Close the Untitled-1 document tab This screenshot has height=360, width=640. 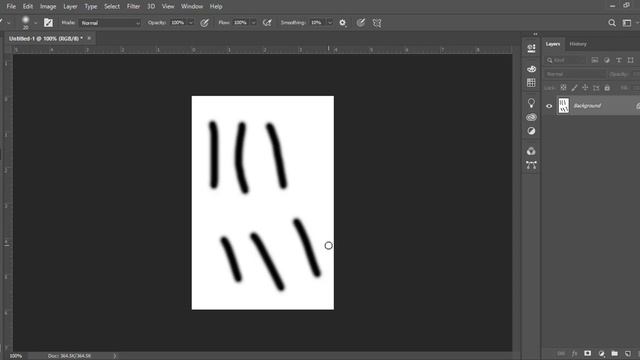(89, 38)
